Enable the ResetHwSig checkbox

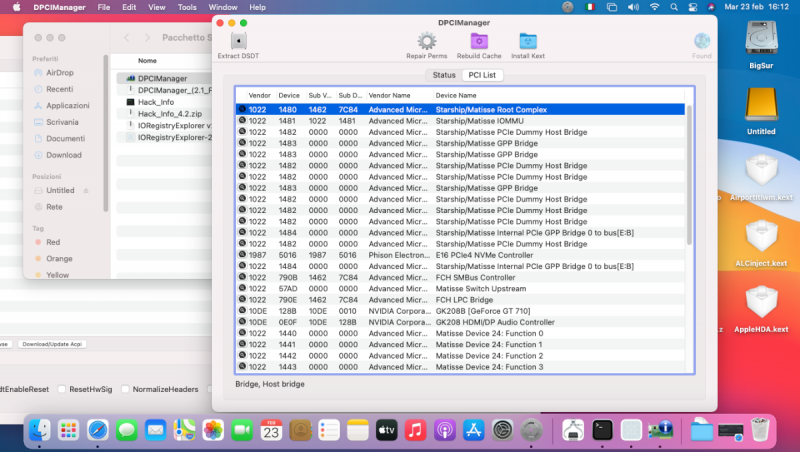[63, 387]
